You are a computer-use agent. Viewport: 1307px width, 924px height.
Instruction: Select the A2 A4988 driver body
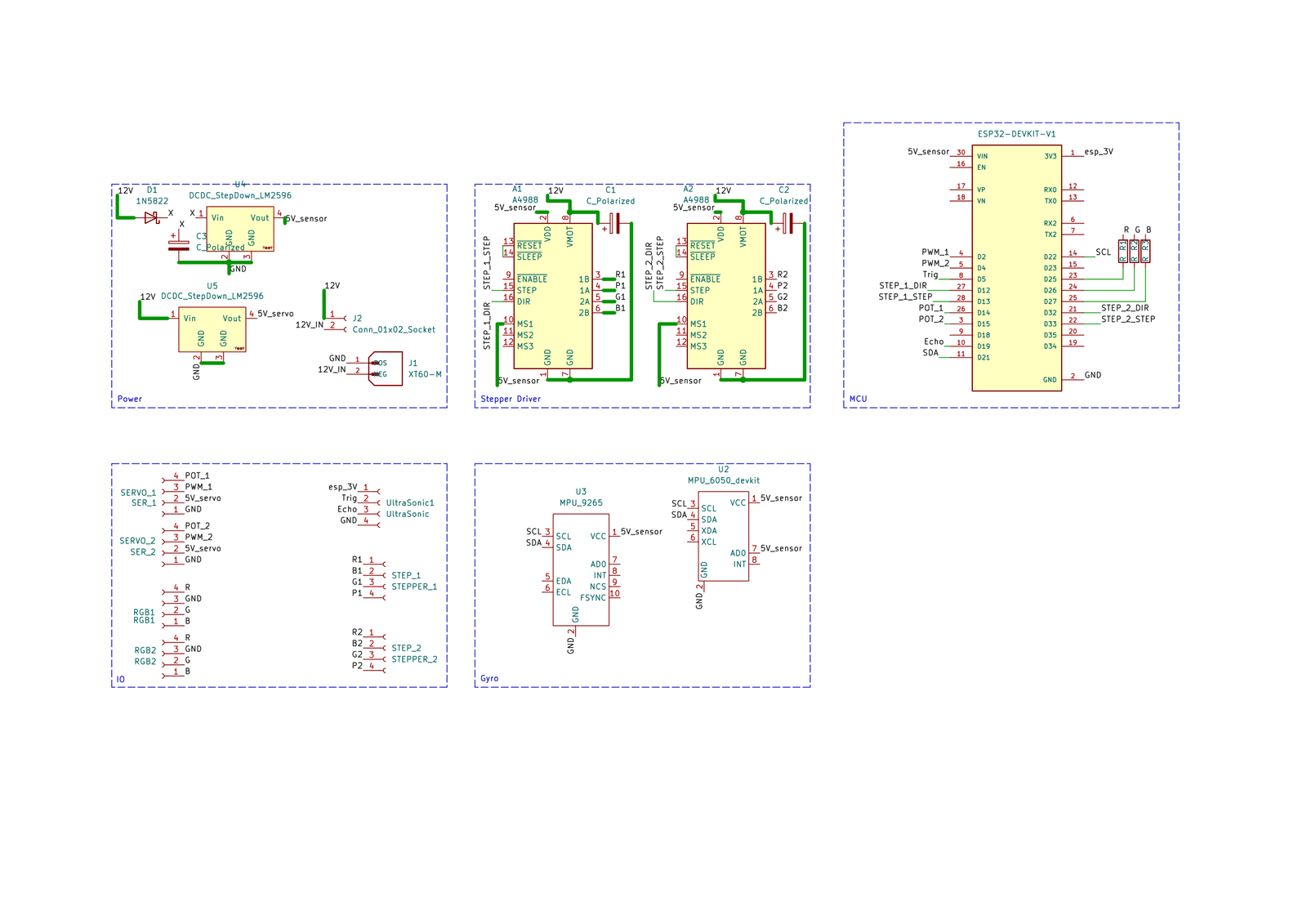pos(726,296)
